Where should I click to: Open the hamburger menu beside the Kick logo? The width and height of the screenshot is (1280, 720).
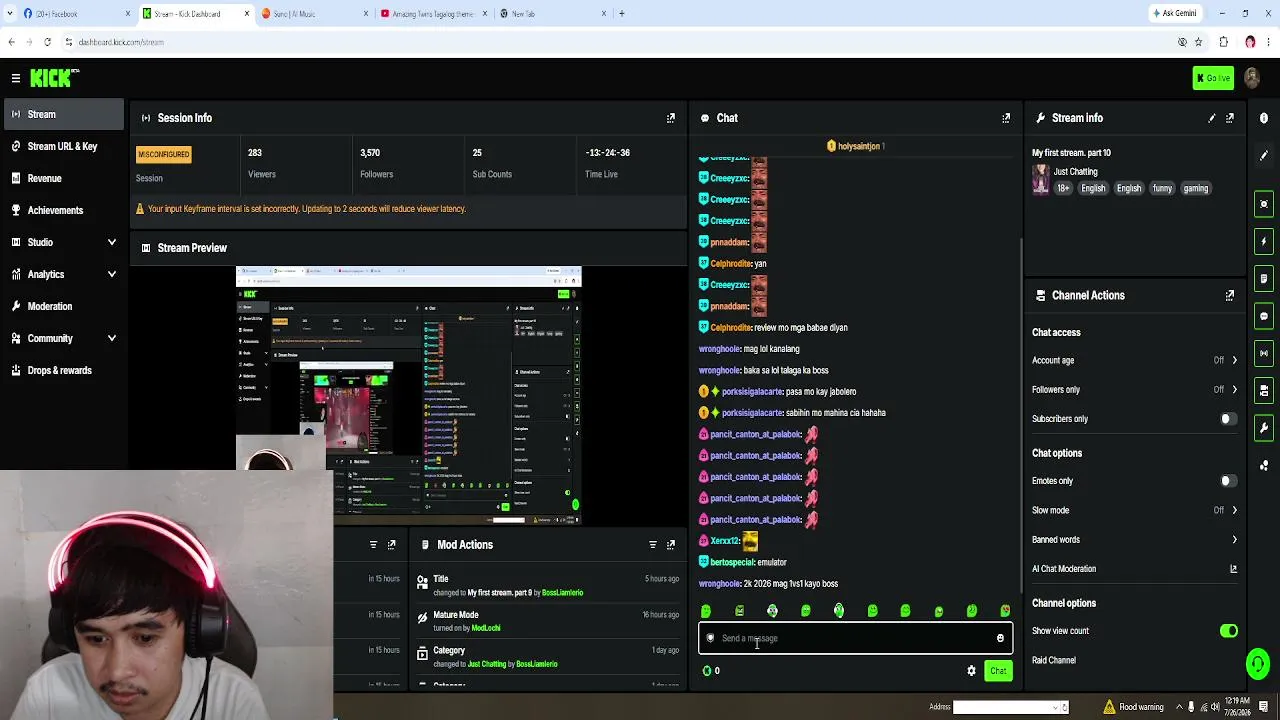coord(16,78)
